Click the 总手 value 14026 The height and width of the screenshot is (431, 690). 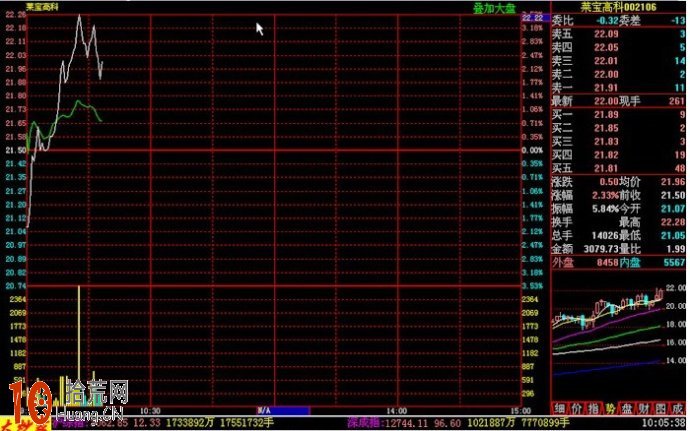tap(604, 236)
